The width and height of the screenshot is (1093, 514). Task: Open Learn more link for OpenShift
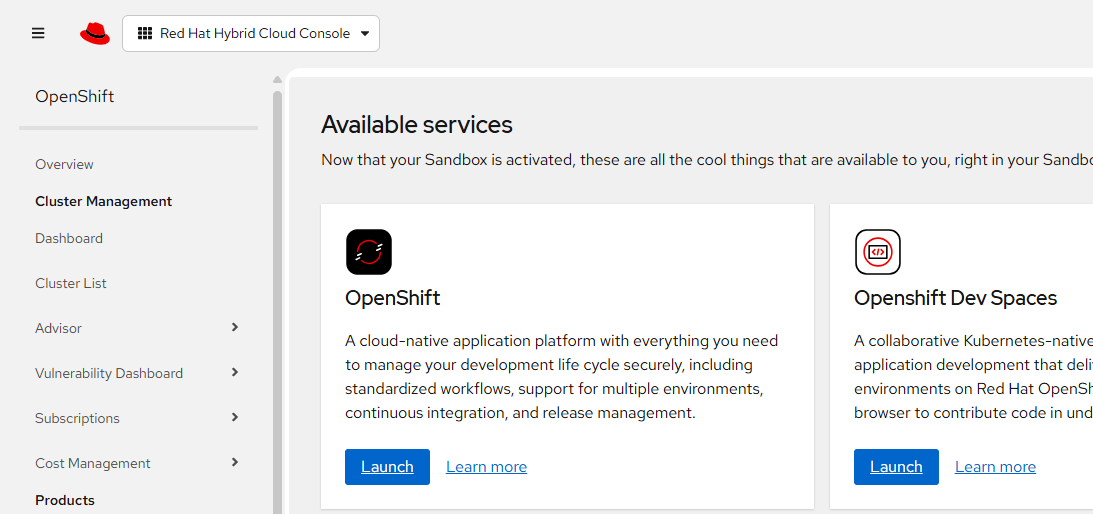tap(486, 467)
